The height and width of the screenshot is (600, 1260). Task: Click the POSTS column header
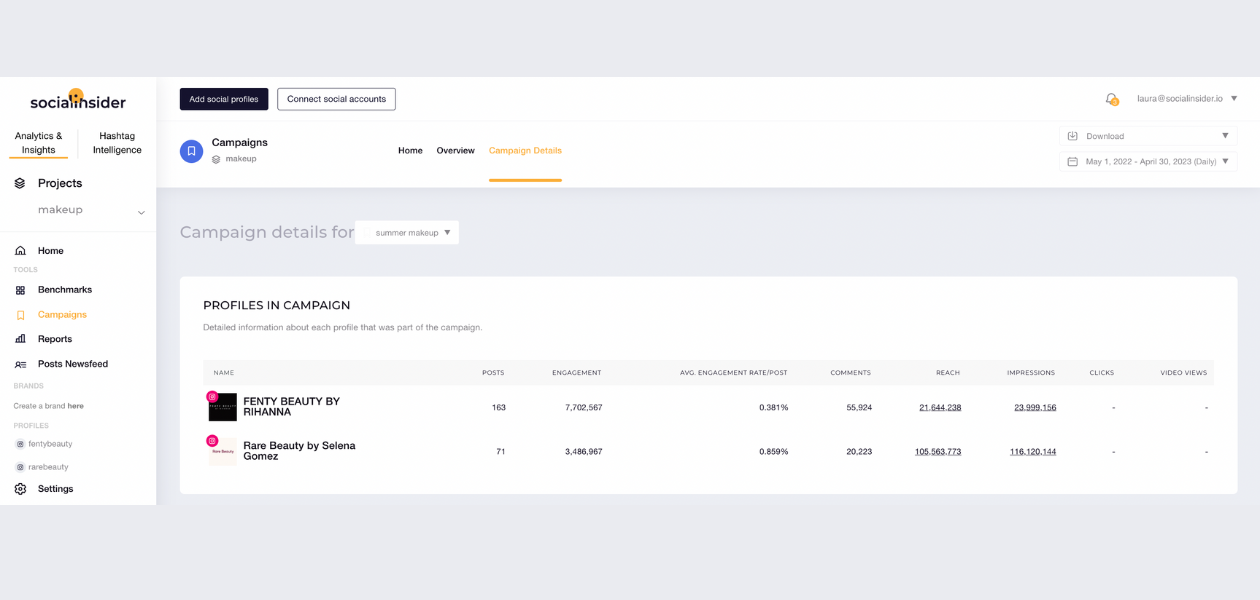[493, 373]
